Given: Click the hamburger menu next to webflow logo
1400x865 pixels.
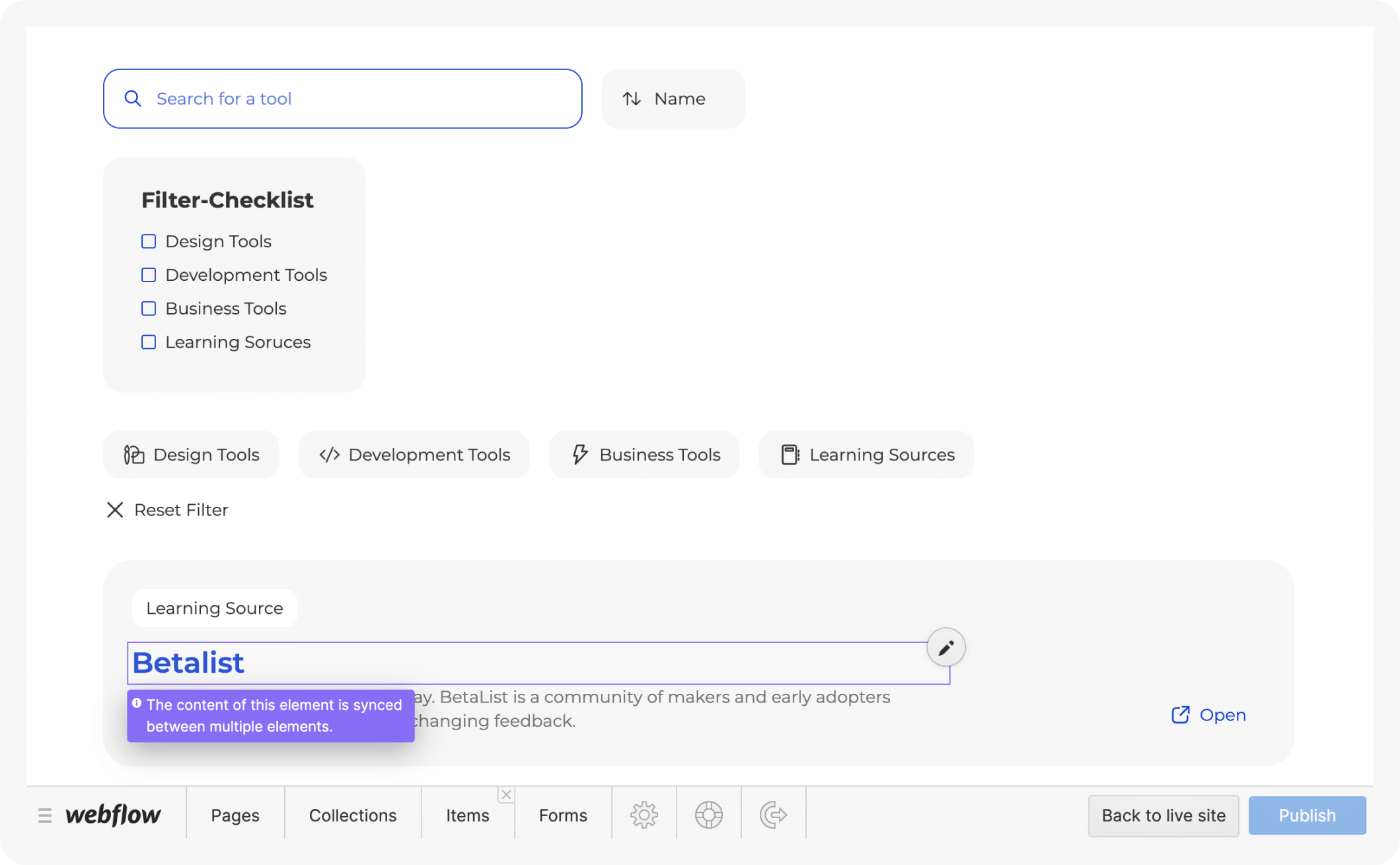Looking at the screenshot, I should point(44,815).
